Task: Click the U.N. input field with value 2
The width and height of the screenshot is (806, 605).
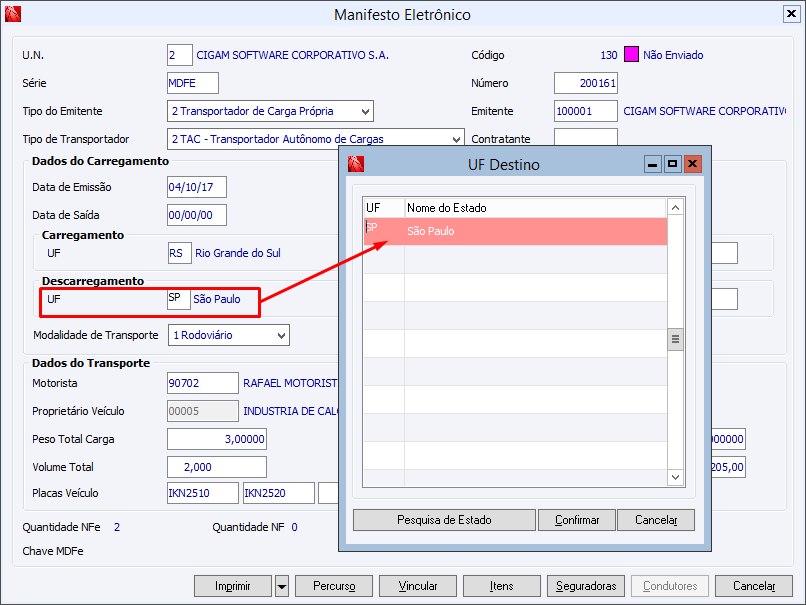Action: point(180,55)
